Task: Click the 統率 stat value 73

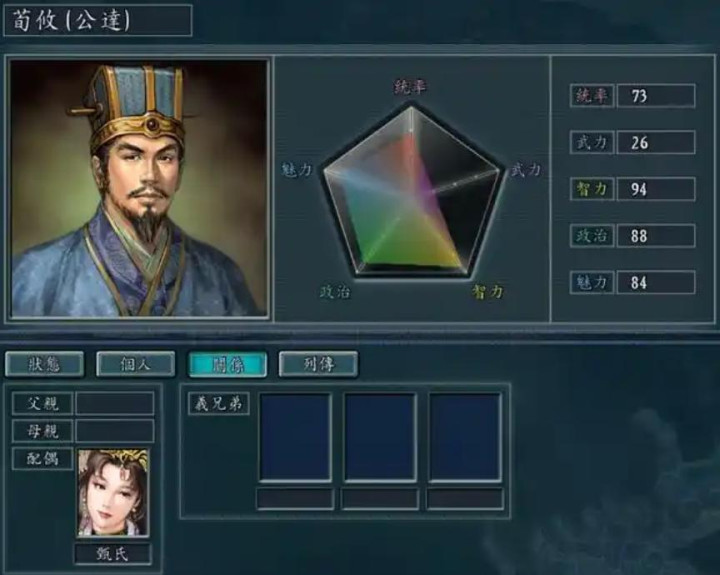Action: point(656,96)
